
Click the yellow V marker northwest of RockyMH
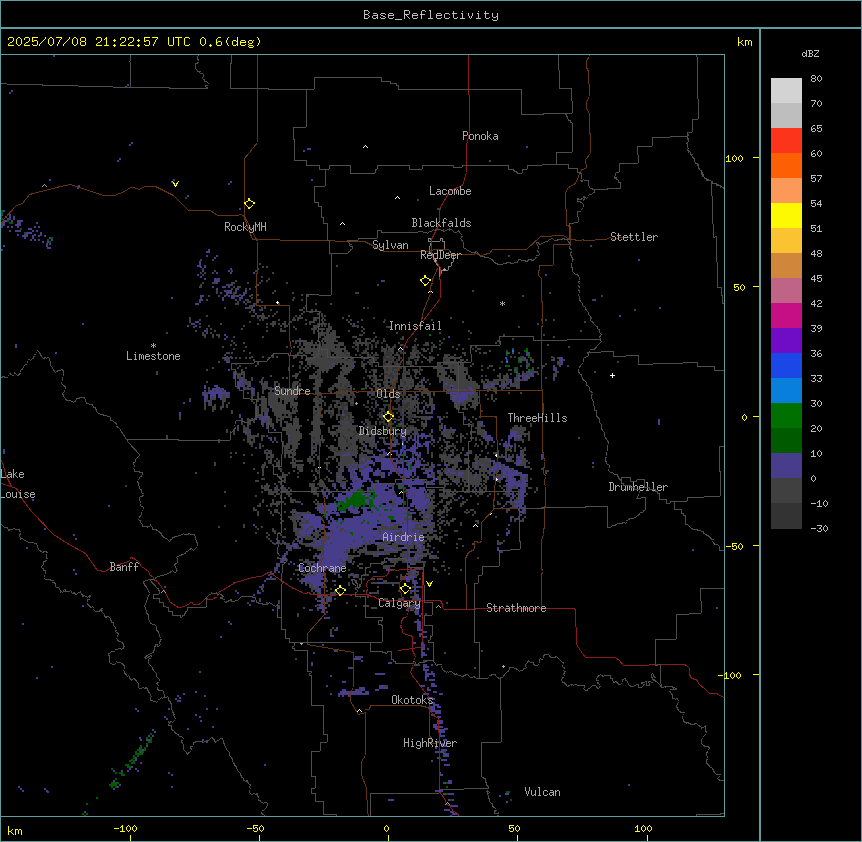click(175, 184)
